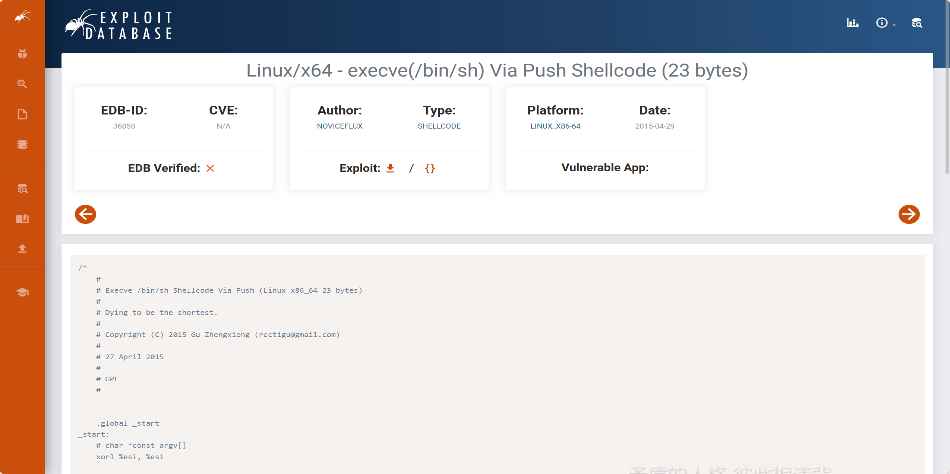
Task: Open SearchSploit Manual book icon
Action: [22, 219]
